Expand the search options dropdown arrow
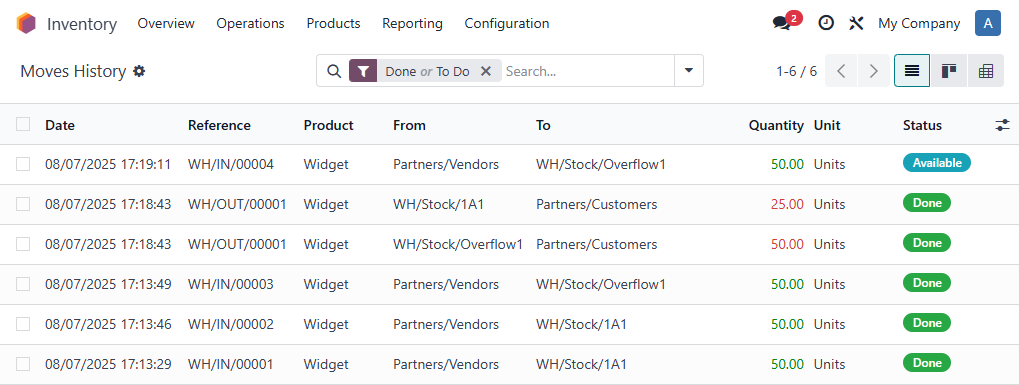The width and height of the screenshot is (1019, 385). [x=689, y=70]
